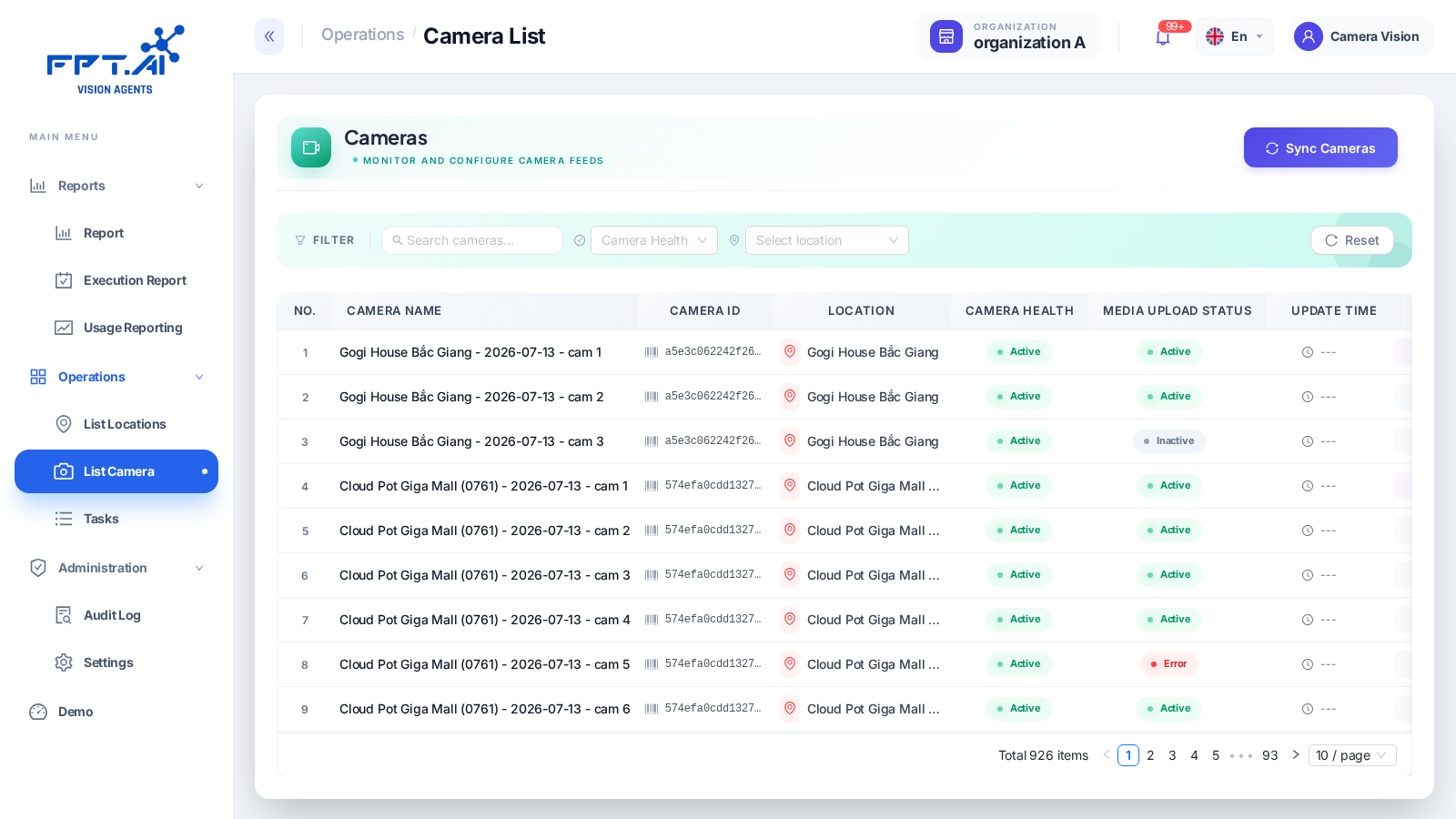Click the Camera Health column header
This screenshot has height=819, width=1456.
click(x=1019, y=311)
